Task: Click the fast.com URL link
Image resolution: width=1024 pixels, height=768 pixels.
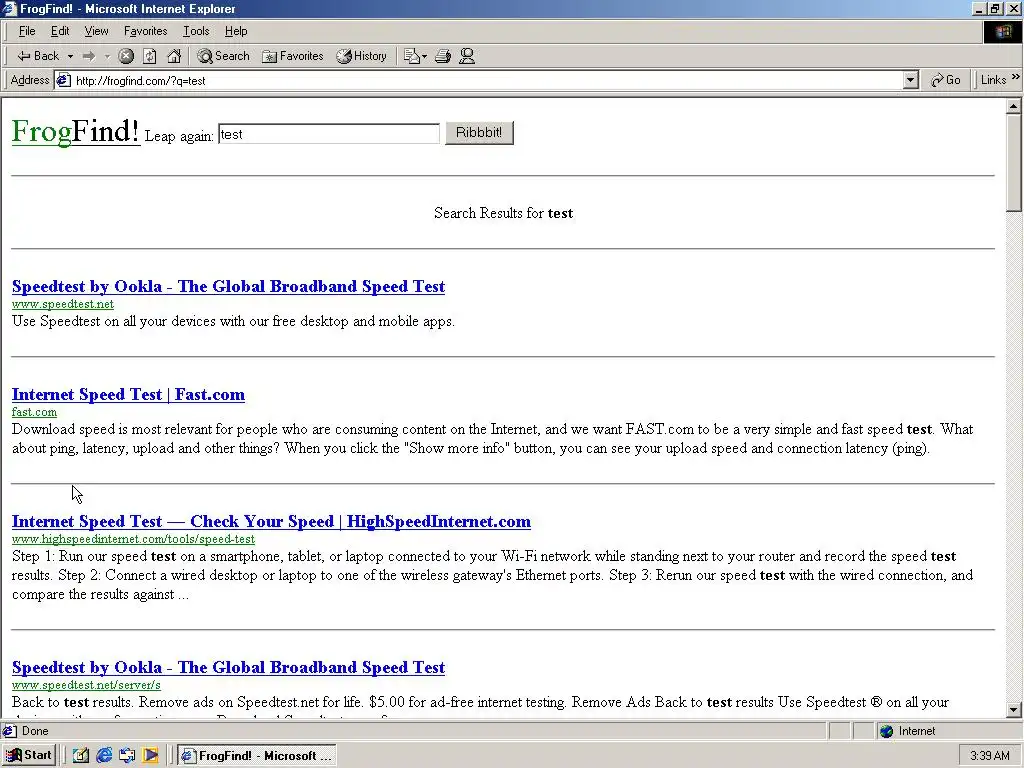Action: [34, 411]
